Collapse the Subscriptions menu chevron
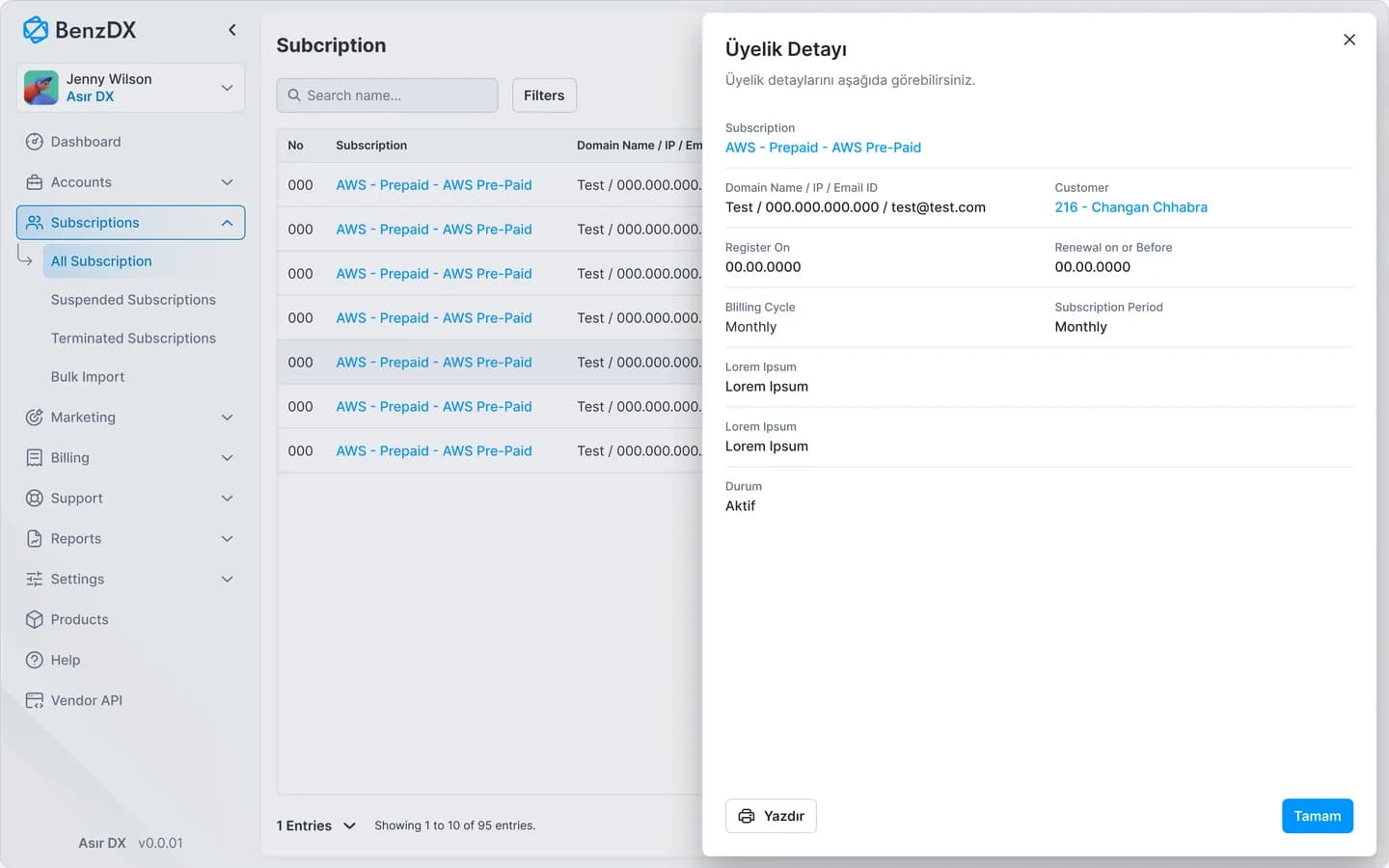The height and width of the screenshot is (868, 1389). [x=227, y=223]
